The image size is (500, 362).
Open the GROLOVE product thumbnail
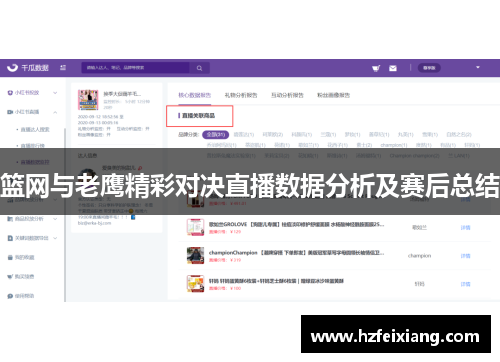click(x=195, y=227)
